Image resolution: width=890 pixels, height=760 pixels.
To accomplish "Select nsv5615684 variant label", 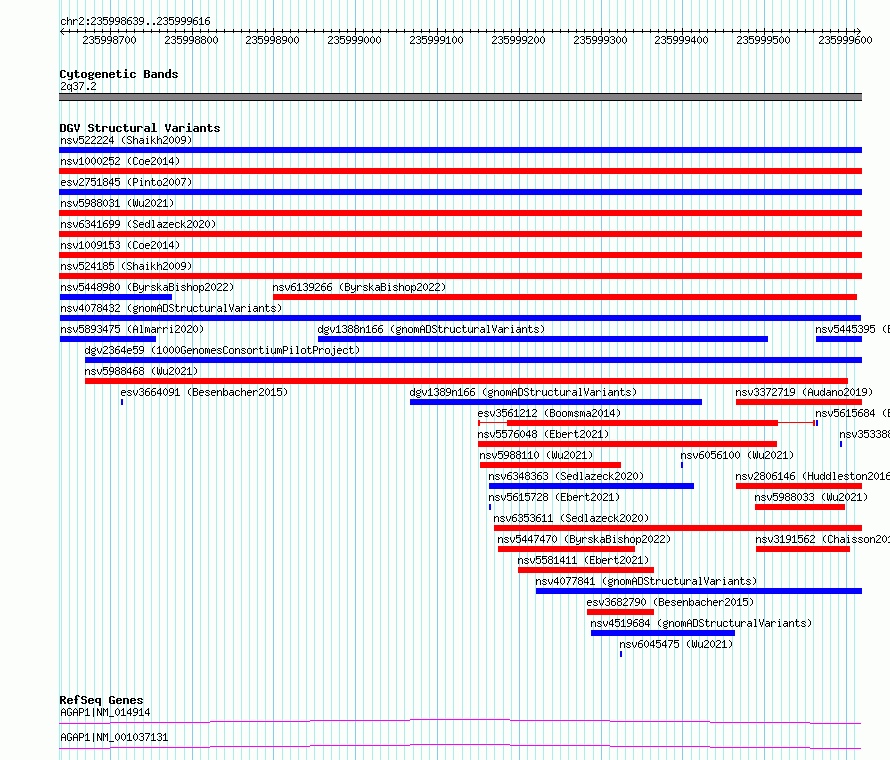I will coord(852,413).
